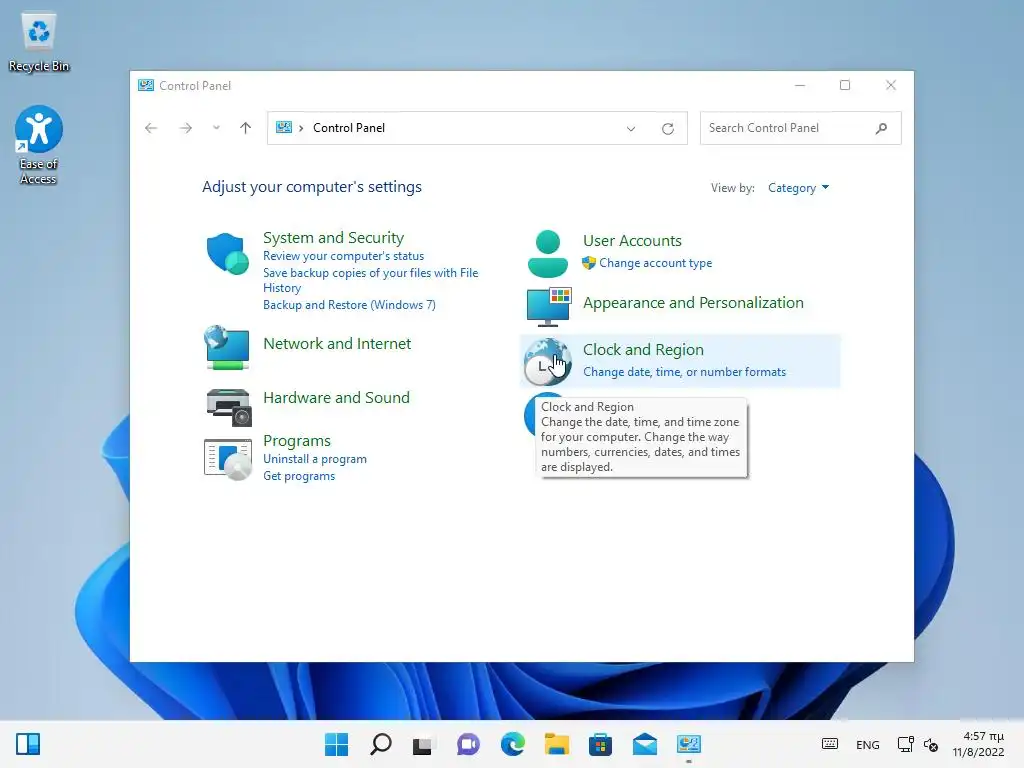This screenshot has width=1024, height=768.
Task: Open the Windows Start button
Action: click(x=336, y=744)
